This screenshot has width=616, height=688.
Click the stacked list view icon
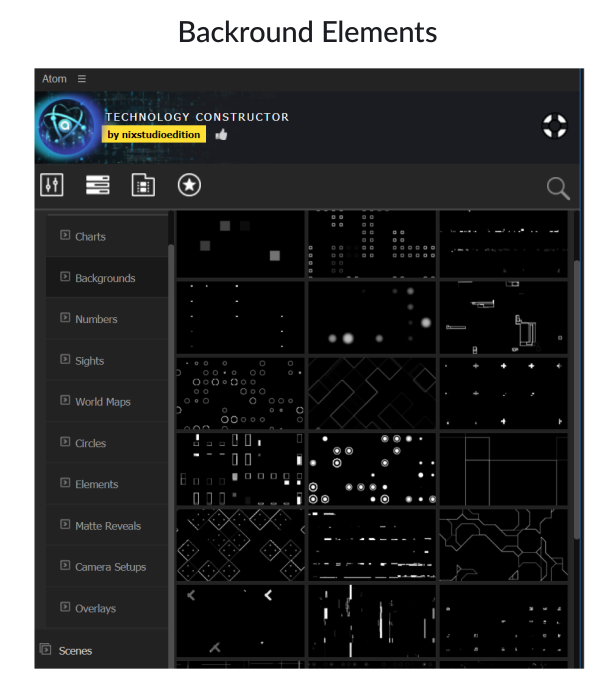coord(97,185)
